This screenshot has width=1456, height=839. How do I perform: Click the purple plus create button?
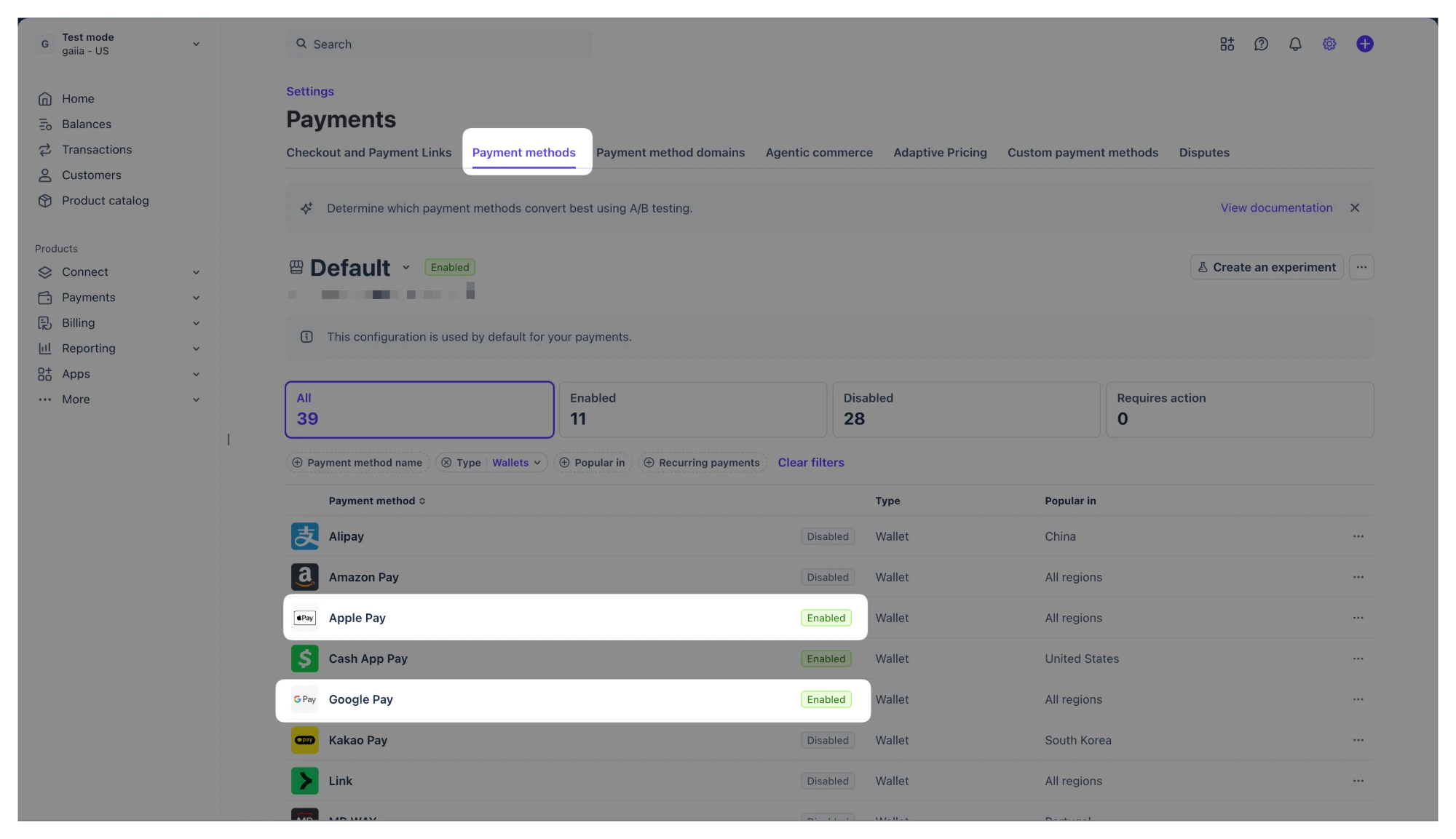[1365, 44]
